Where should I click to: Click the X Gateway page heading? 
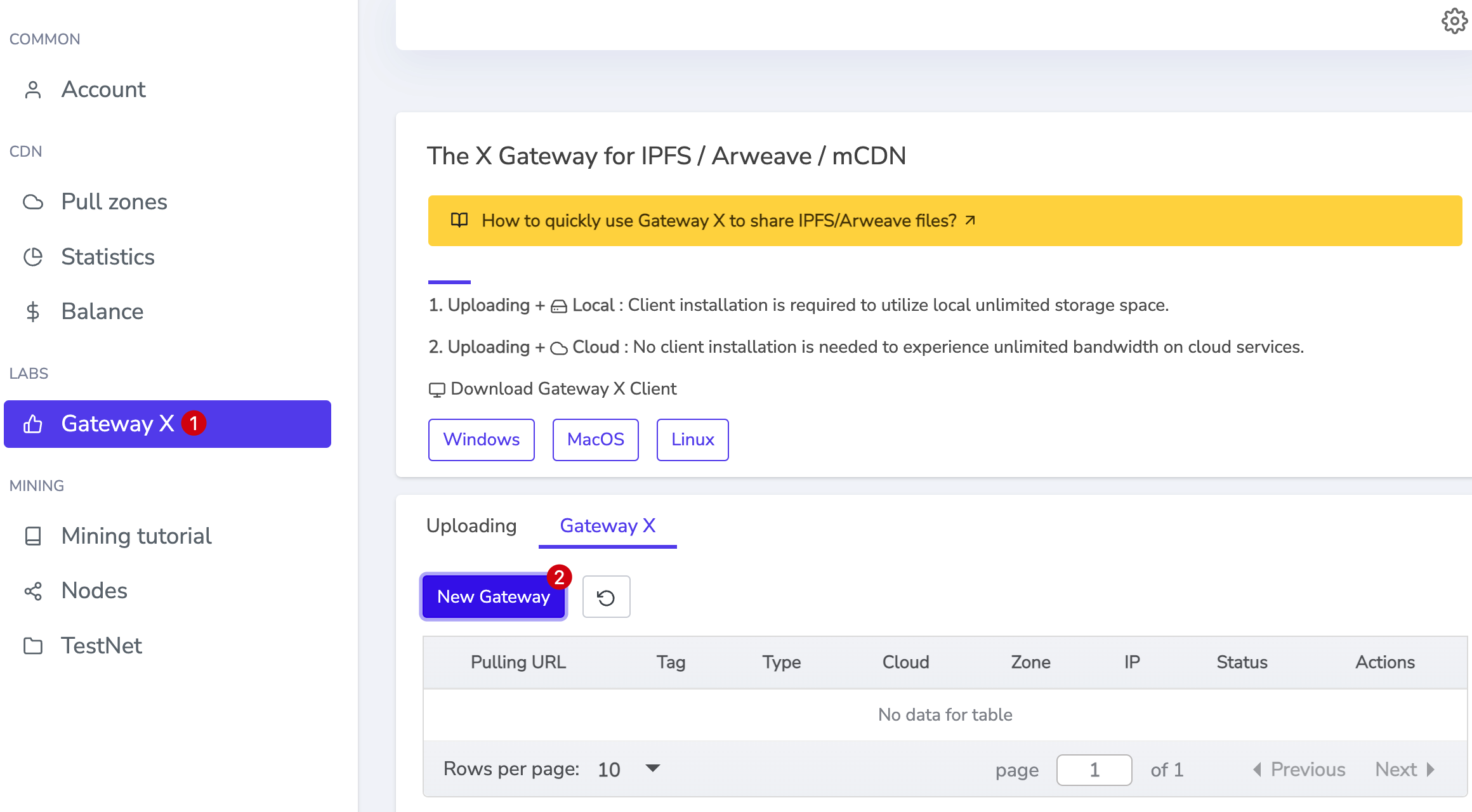click(666, 156)
